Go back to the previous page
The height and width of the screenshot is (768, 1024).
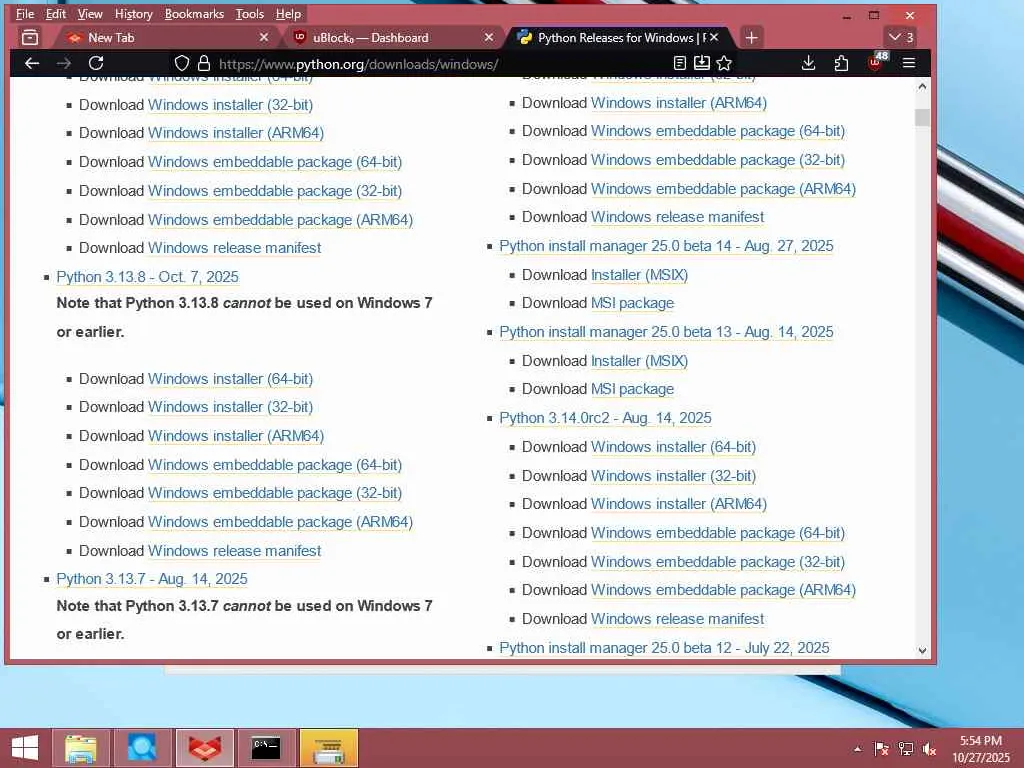31,63
